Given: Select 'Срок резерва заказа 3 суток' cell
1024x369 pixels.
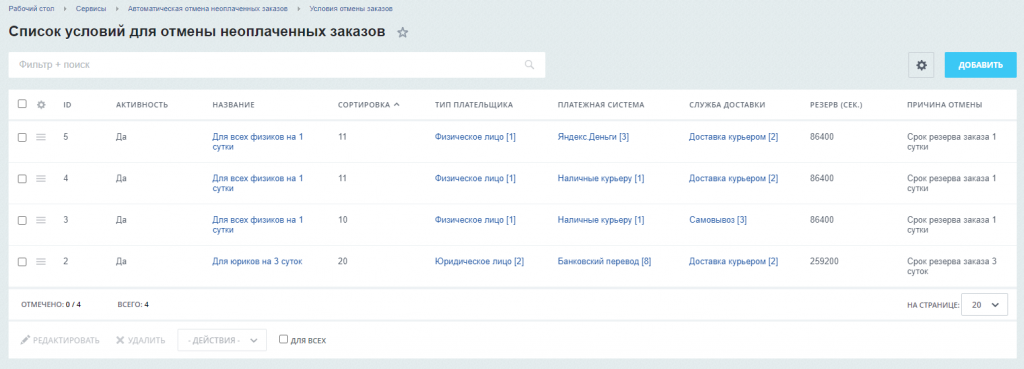Looking at the screenshot, I should click(x=952, y=266).
